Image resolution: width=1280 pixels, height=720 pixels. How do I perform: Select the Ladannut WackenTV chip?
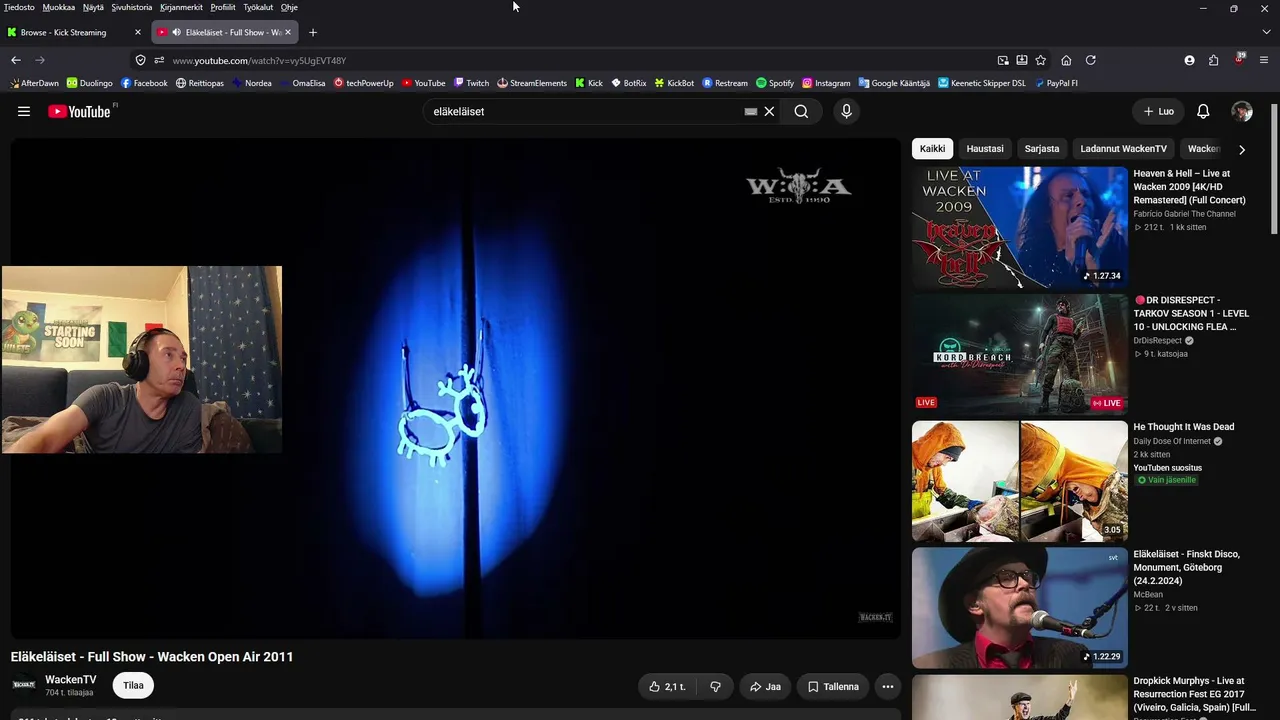point(1123,149)
